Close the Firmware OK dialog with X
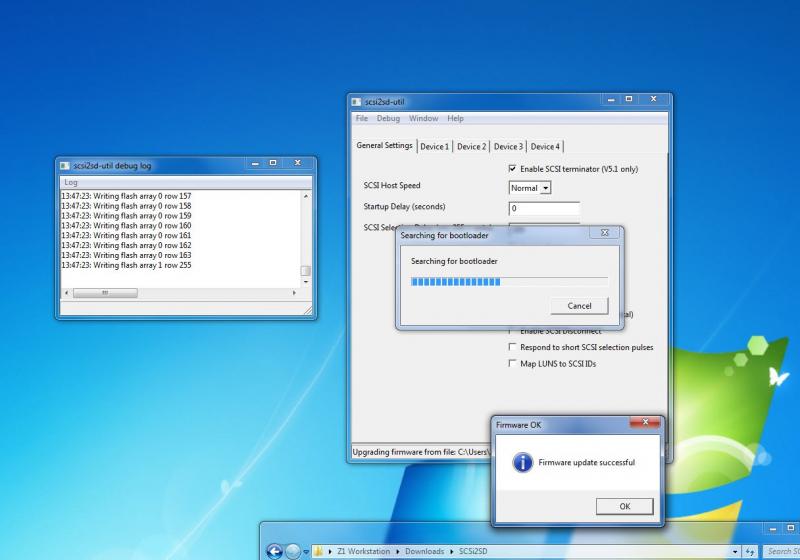800x560 pixels. click(645, 422)
